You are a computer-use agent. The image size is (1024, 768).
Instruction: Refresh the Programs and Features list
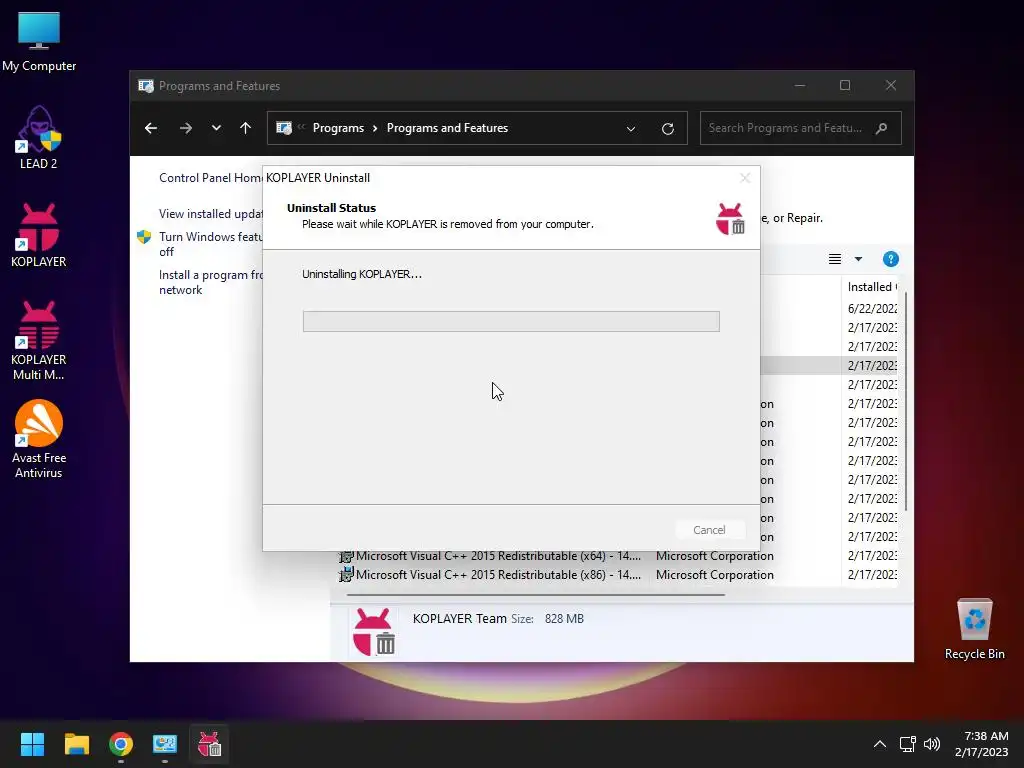[x=667, y=129]
